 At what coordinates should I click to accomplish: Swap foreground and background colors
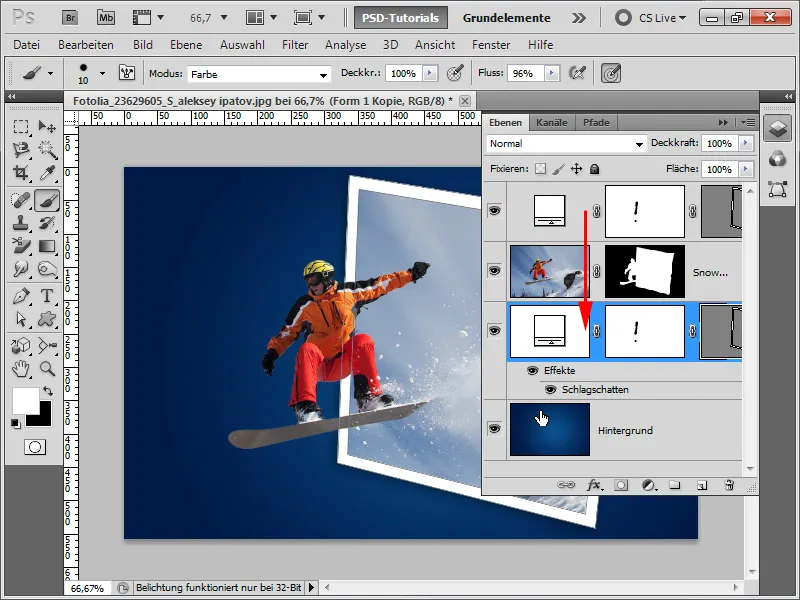click(x=48, y=391)
